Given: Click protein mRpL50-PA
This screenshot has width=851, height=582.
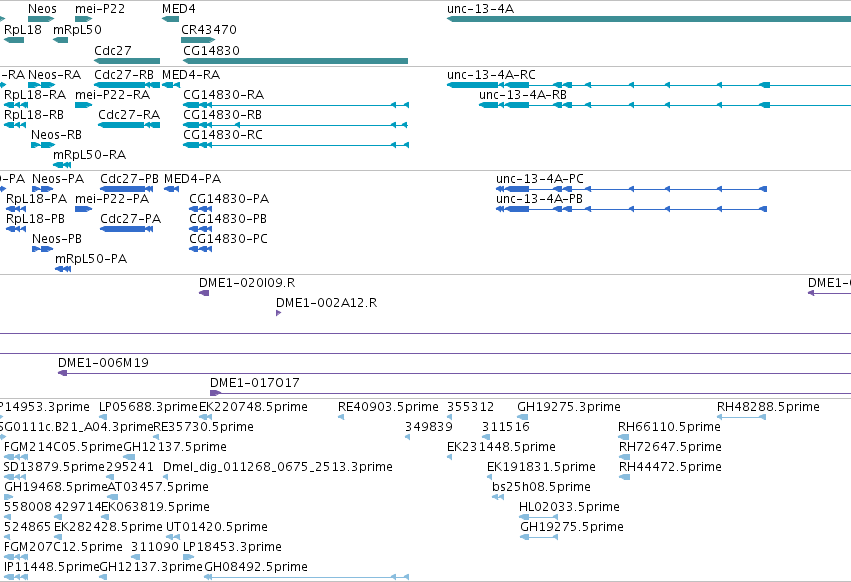Looking at the screenshot, I should (x=63, y=269).
